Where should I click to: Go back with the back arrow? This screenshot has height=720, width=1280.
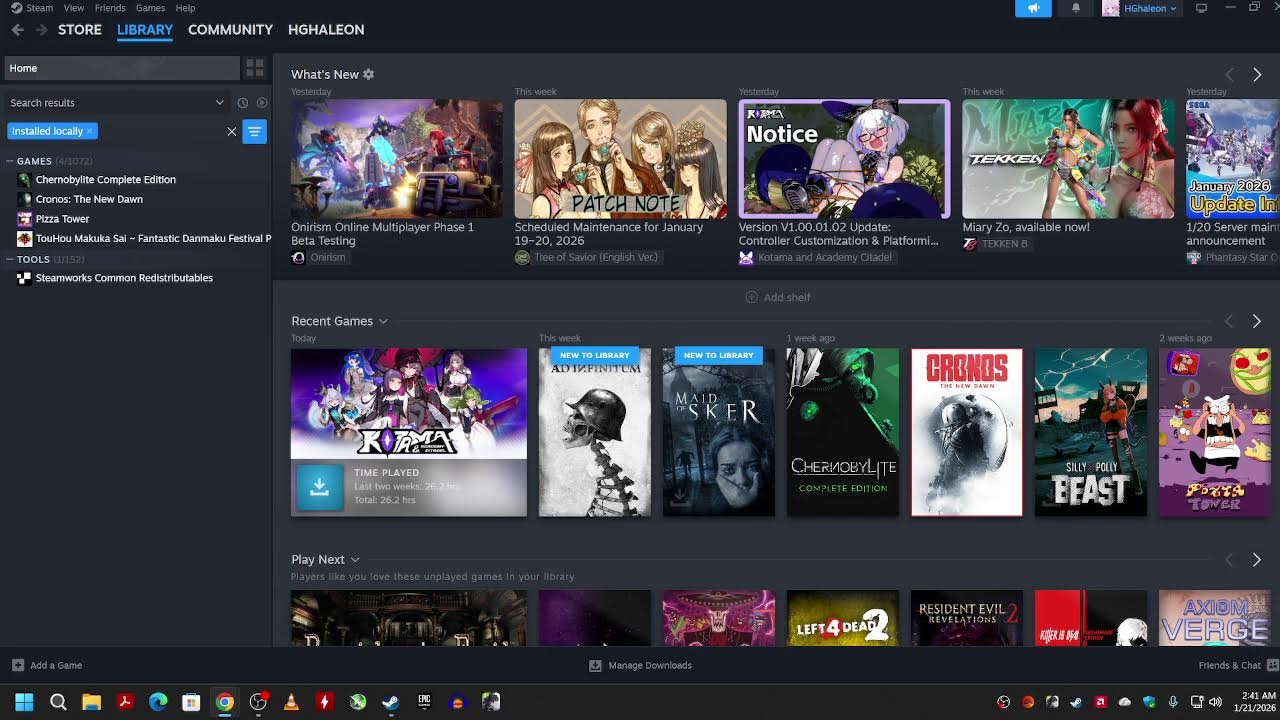click(x=17, y=30)
